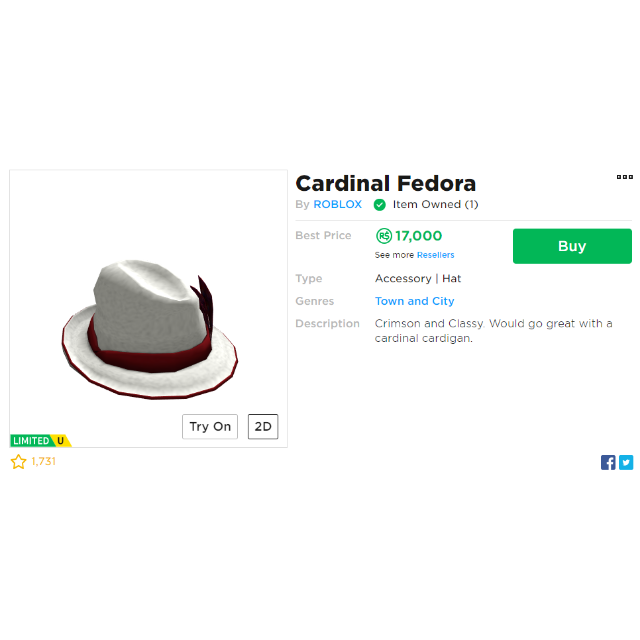Screen dimensions: 640x640
Task: Open the ROBLOX creator profile link
Action: click(338, 204)
